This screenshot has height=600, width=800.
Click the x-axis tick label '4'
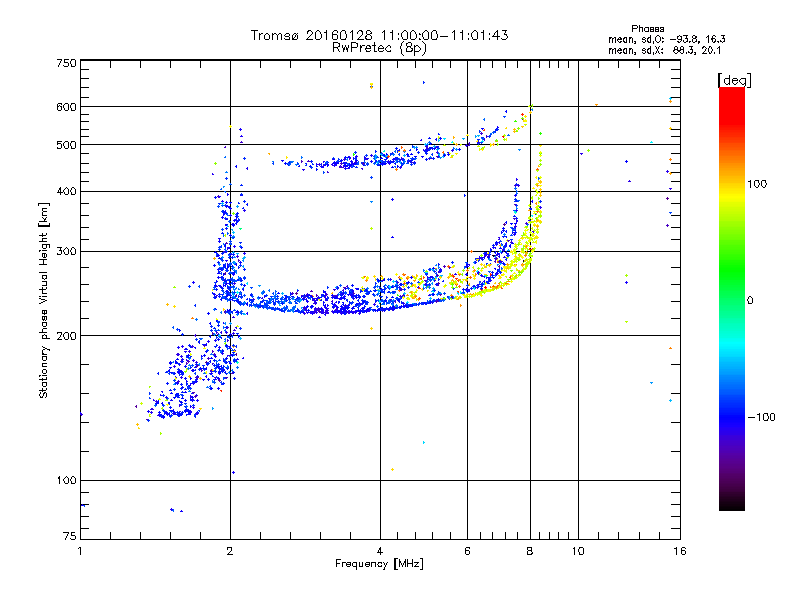point(380,551)
